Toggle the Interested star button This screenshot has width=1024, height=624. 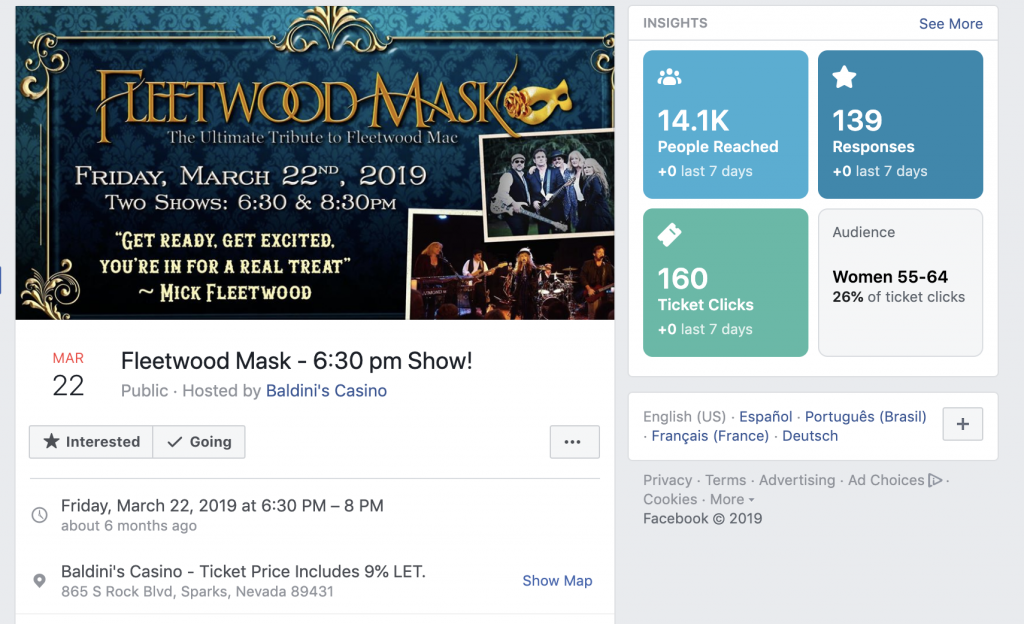[x=91, y=442]
